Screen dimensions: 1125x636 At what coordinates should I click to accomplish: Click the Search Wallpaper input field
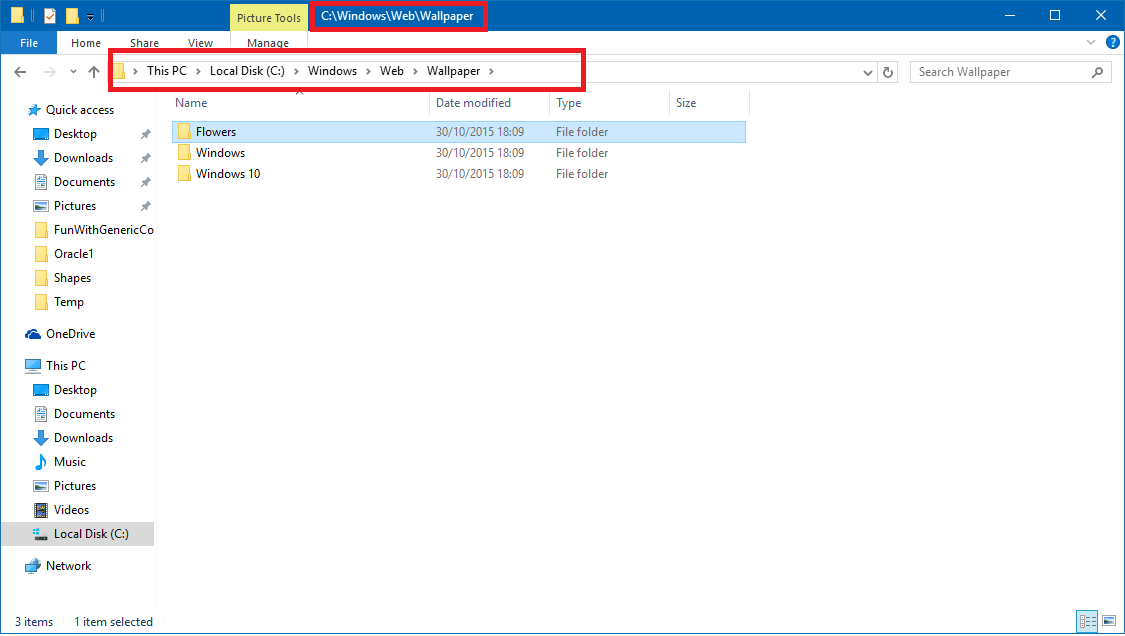click(x=1000, y=72)
